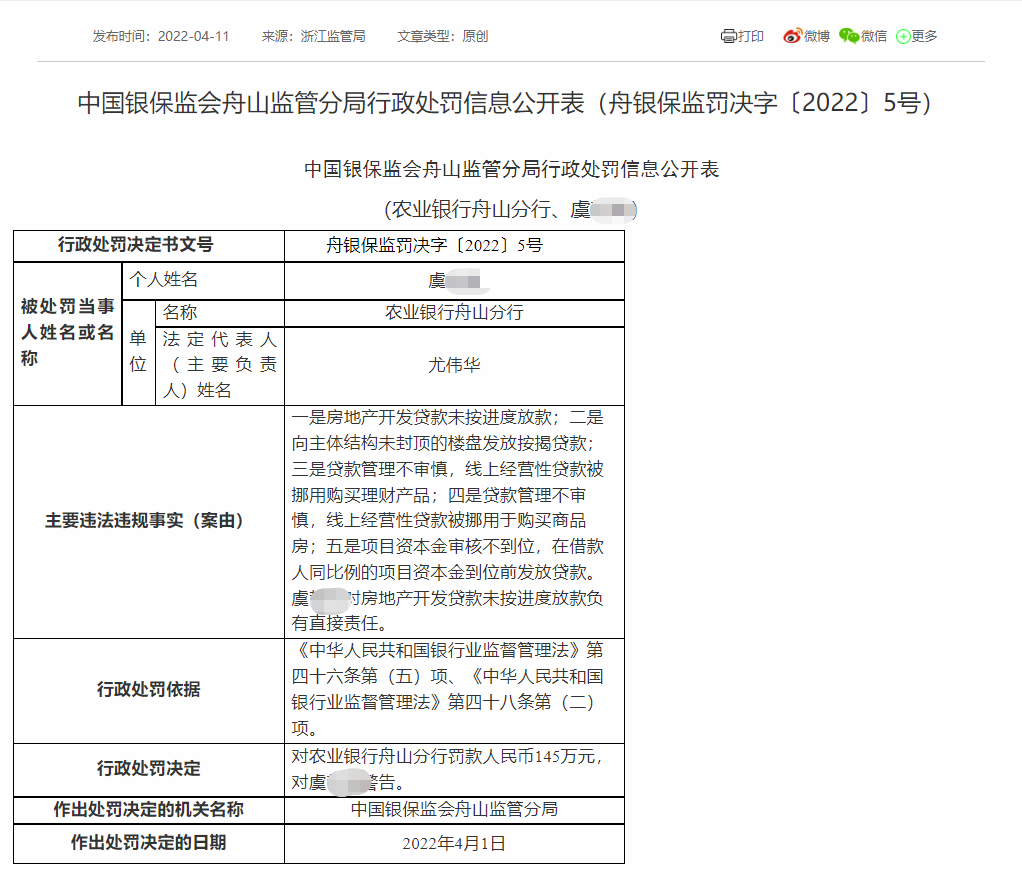Click the 行政处罚决定书文号 header cell
This screenshot has height=870, width=1022.
149,246
